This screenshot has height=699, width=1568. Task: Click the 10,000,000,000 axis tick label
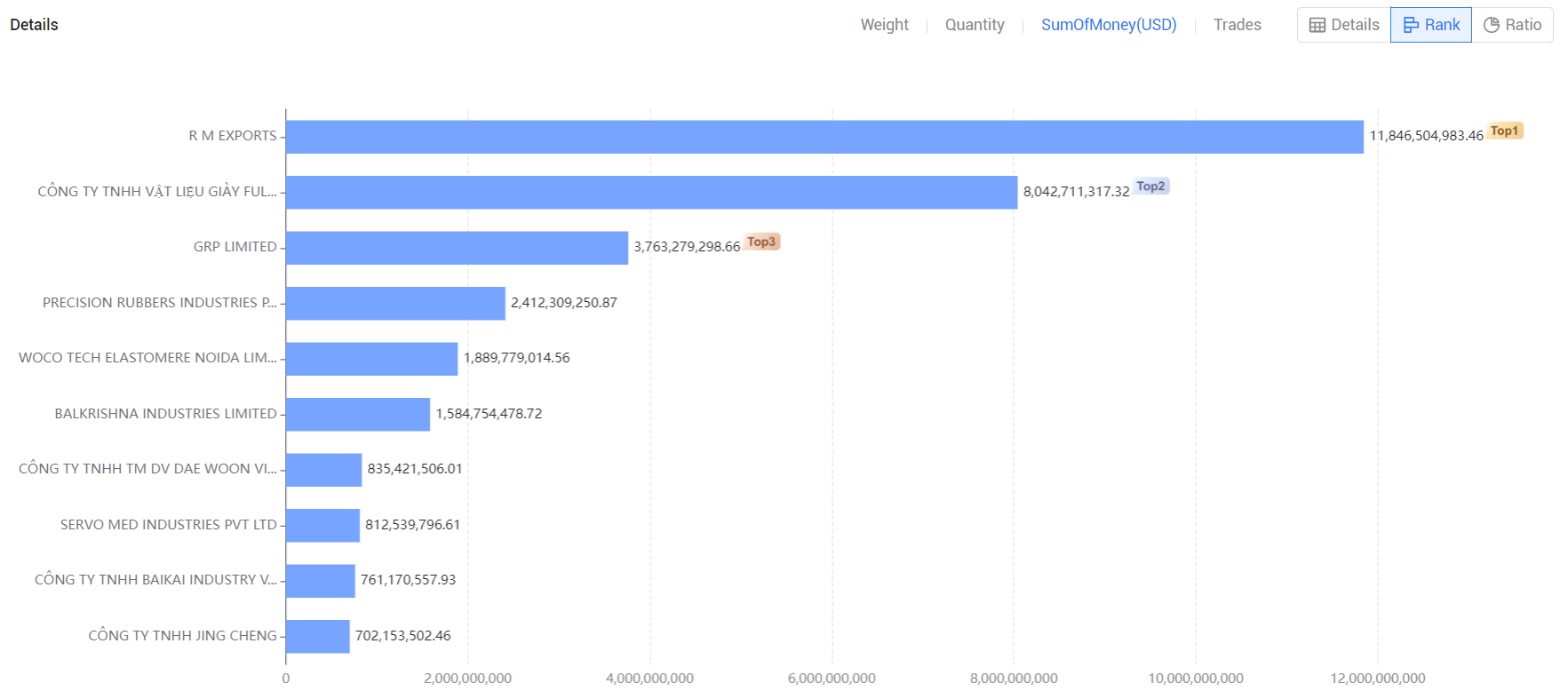1196,679
